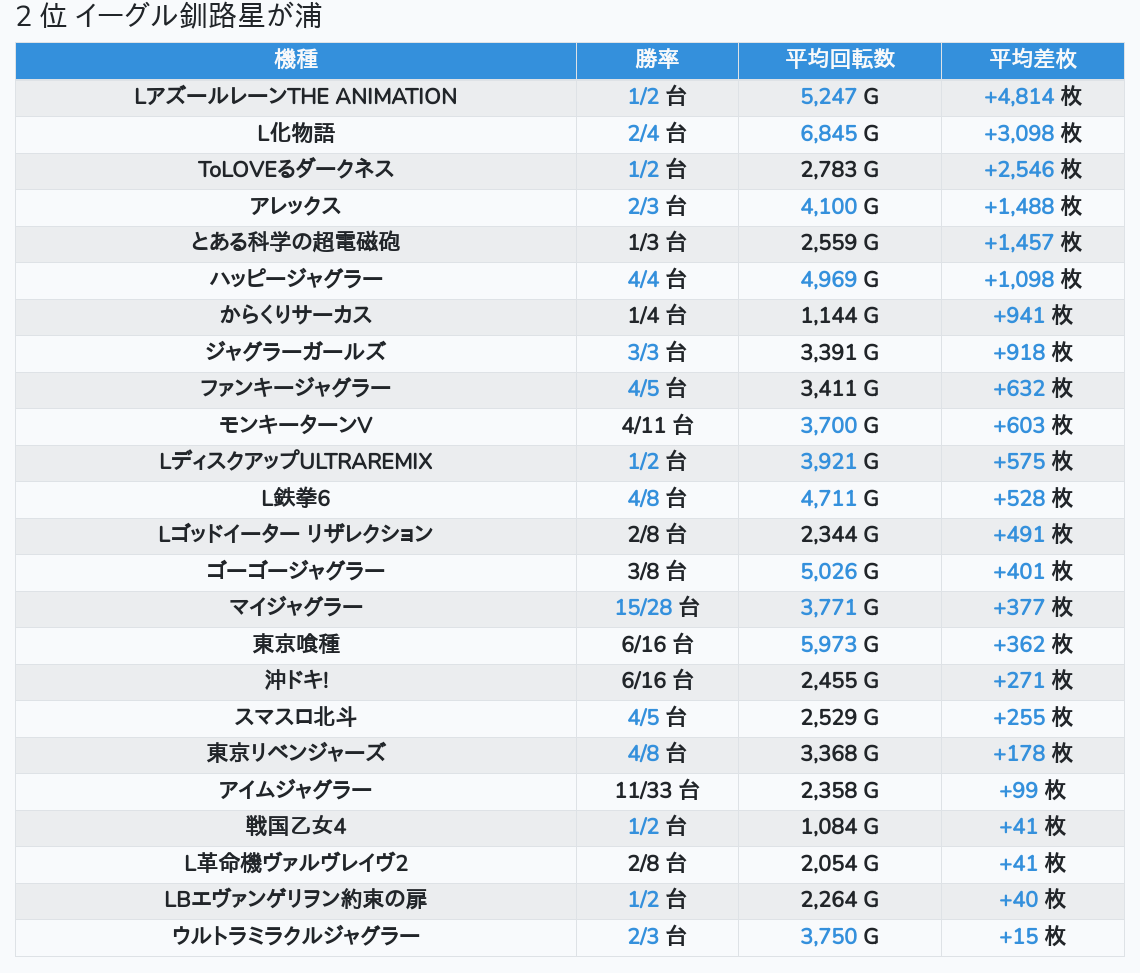Click the 平均回転数 column header
This screenshot has width=1140, height=973.
click(x=840, y=60)
